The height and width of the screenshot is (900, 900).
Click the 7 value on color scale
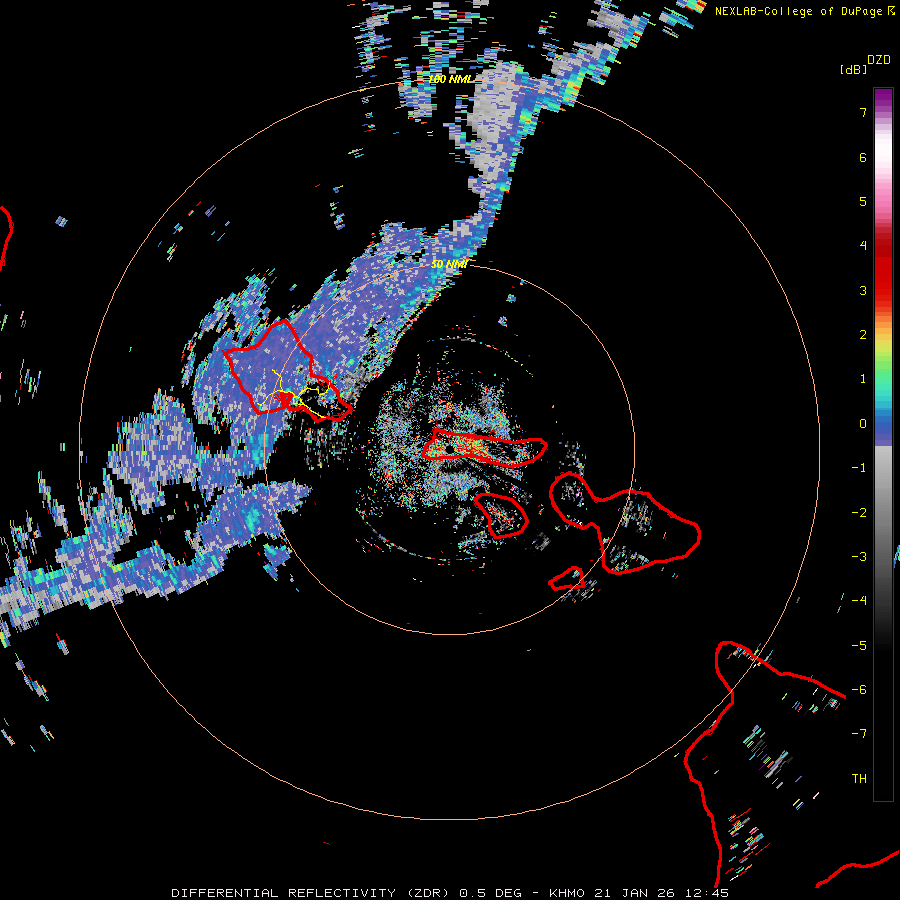863,112
